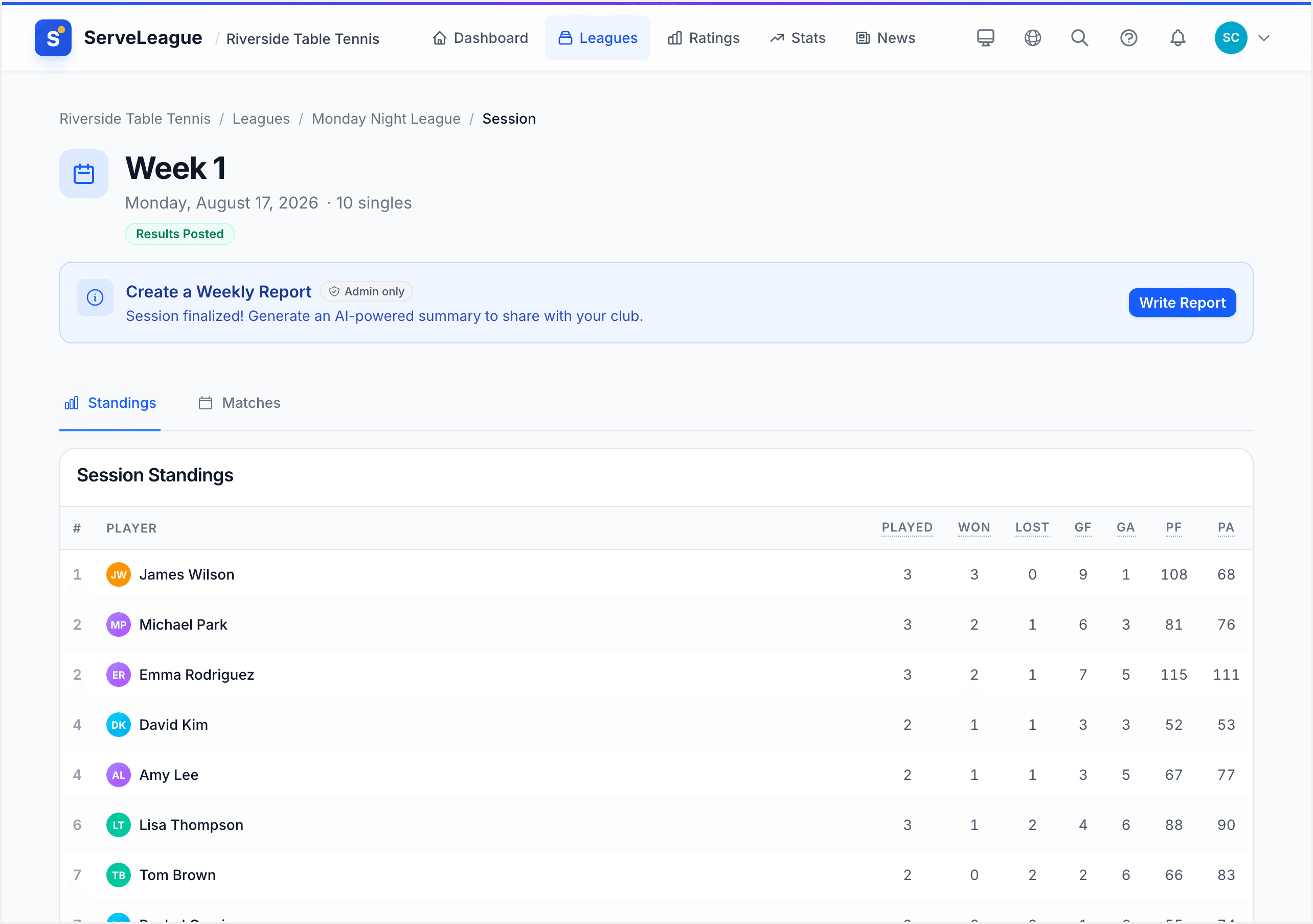Click David Kim's DK avatar
Viewport: 1313px width, 924px height.
(119, 725)
